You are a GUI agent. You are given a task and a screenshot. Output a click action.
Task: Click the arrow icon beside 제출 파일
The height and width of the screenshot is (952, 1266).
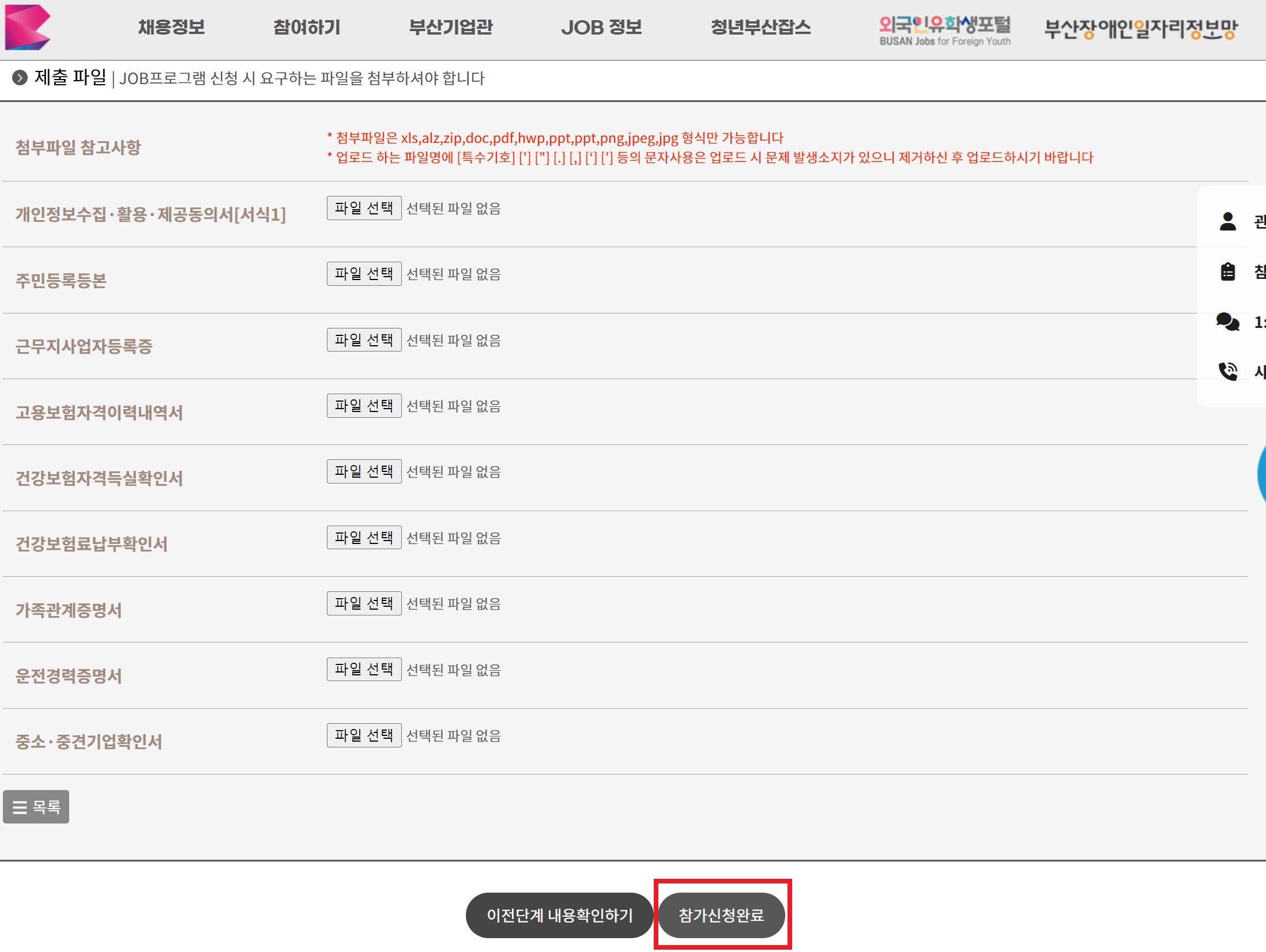(20, 78)
